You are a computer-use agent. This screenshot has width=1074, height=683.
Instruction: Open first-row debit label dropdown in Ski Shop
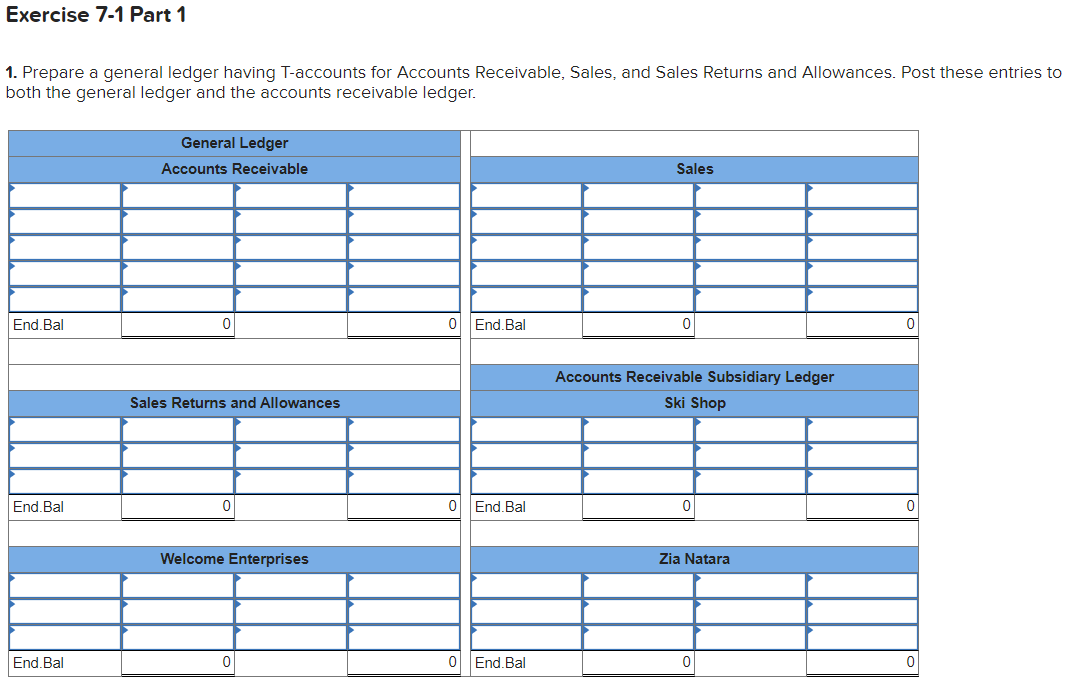[x=527, y=430]
